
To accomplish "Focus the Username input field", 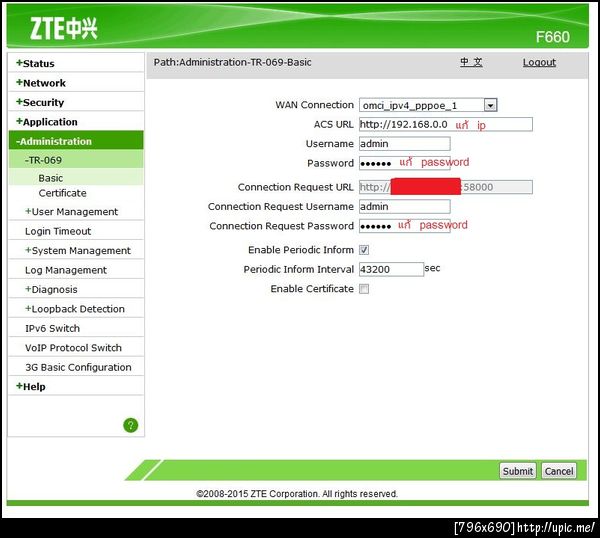I will pos(404,144).
